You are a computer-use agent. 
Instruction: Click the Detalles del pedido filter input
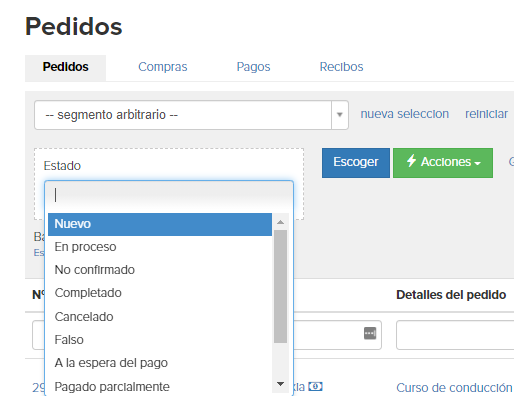(455, 335)
